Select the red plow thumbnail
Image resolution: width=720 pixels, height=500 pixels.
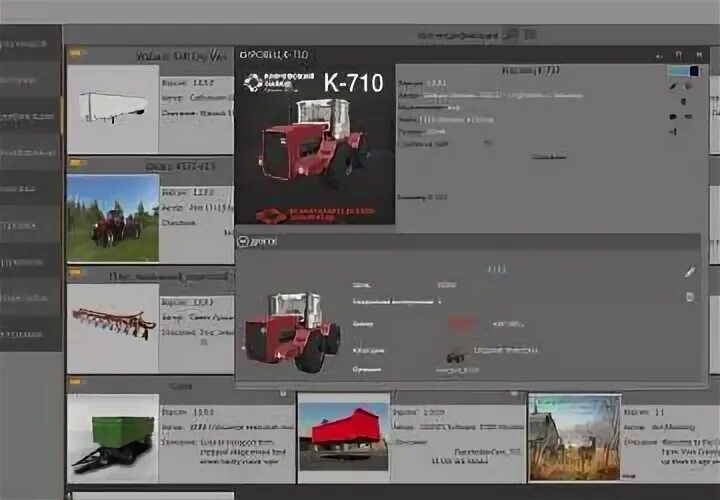point(113,328)
